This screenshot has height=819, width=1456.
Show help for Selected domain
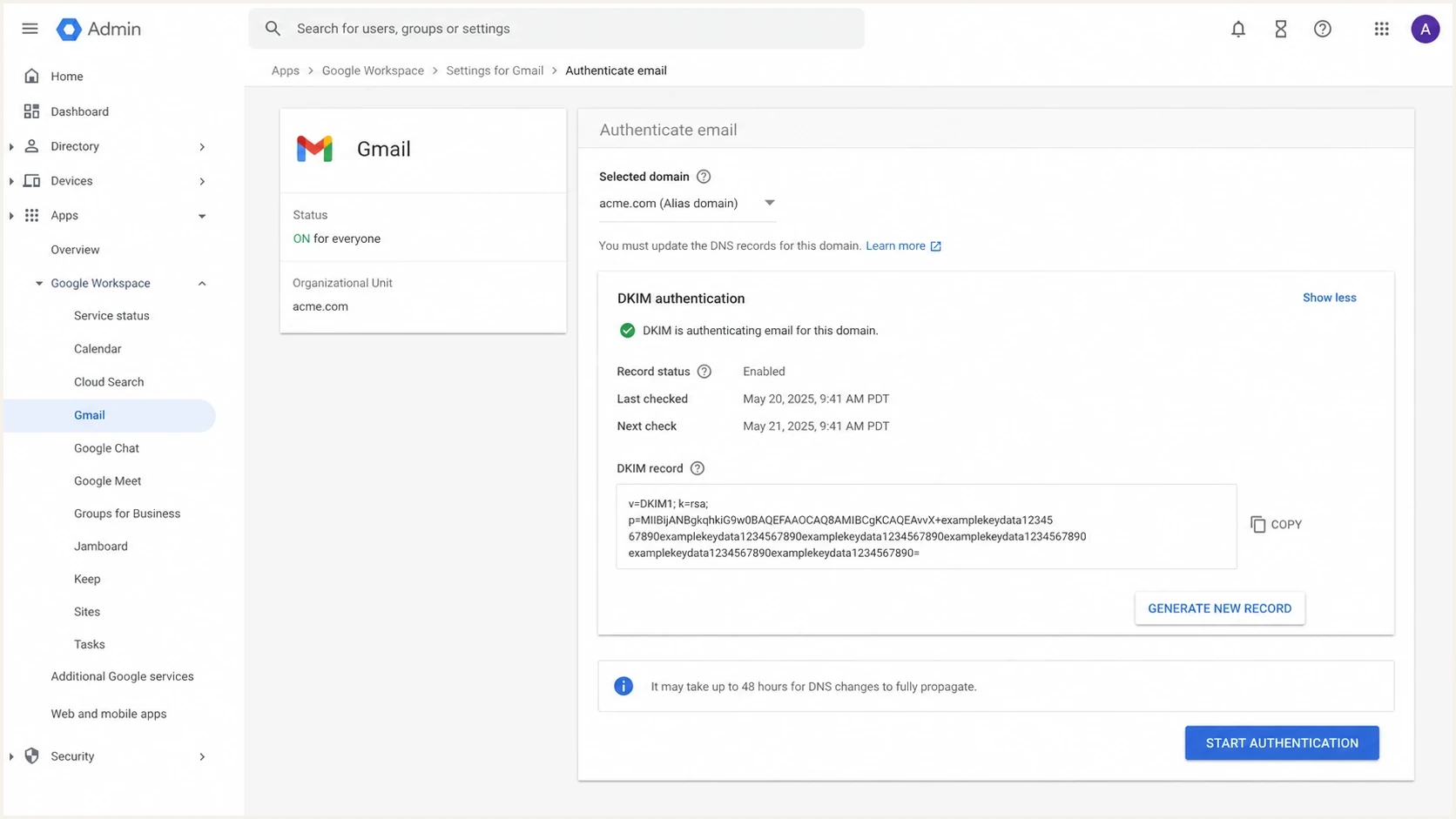(x=704, y=177)
